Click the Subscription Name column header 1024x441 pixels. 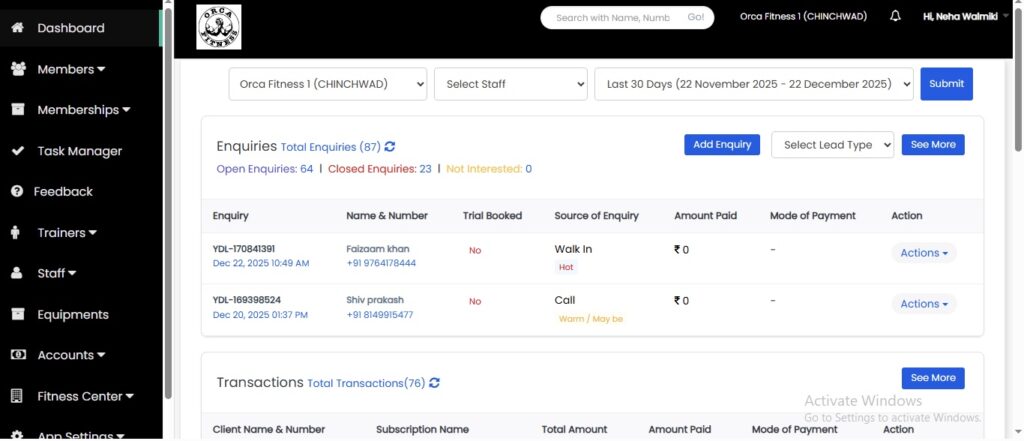423,429
